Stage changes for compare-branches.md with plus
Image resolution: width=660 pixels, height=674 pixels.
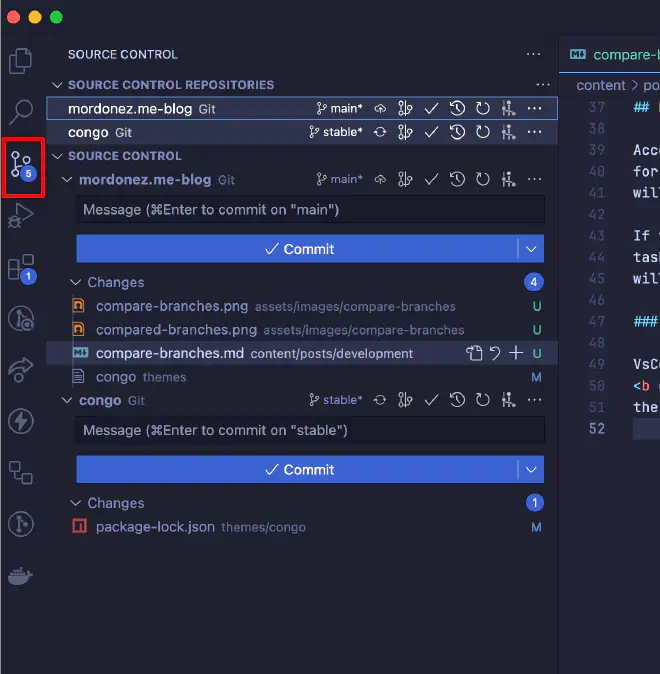(516, 353)
